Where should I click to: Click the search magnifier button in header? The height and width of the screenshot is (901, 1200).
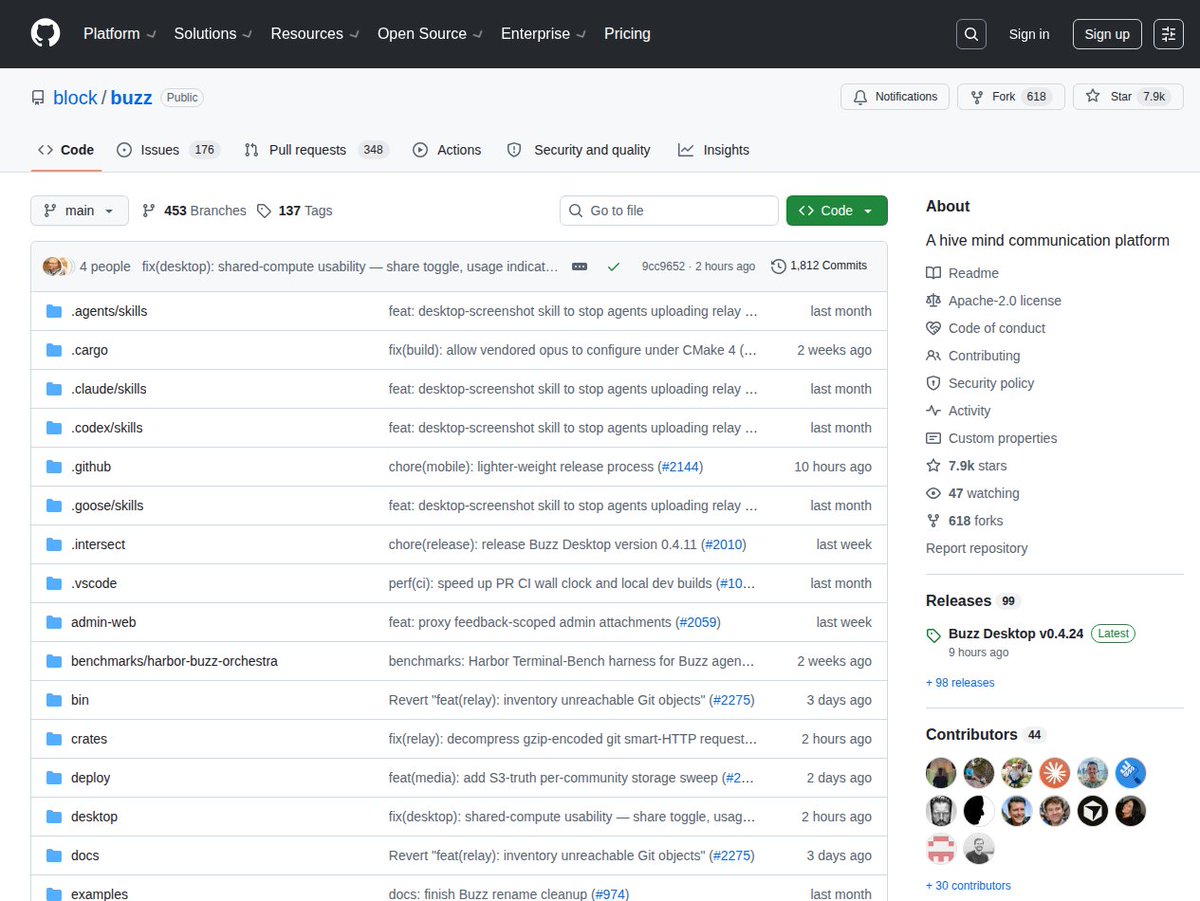pyautogui.click(x=971, y=34)
